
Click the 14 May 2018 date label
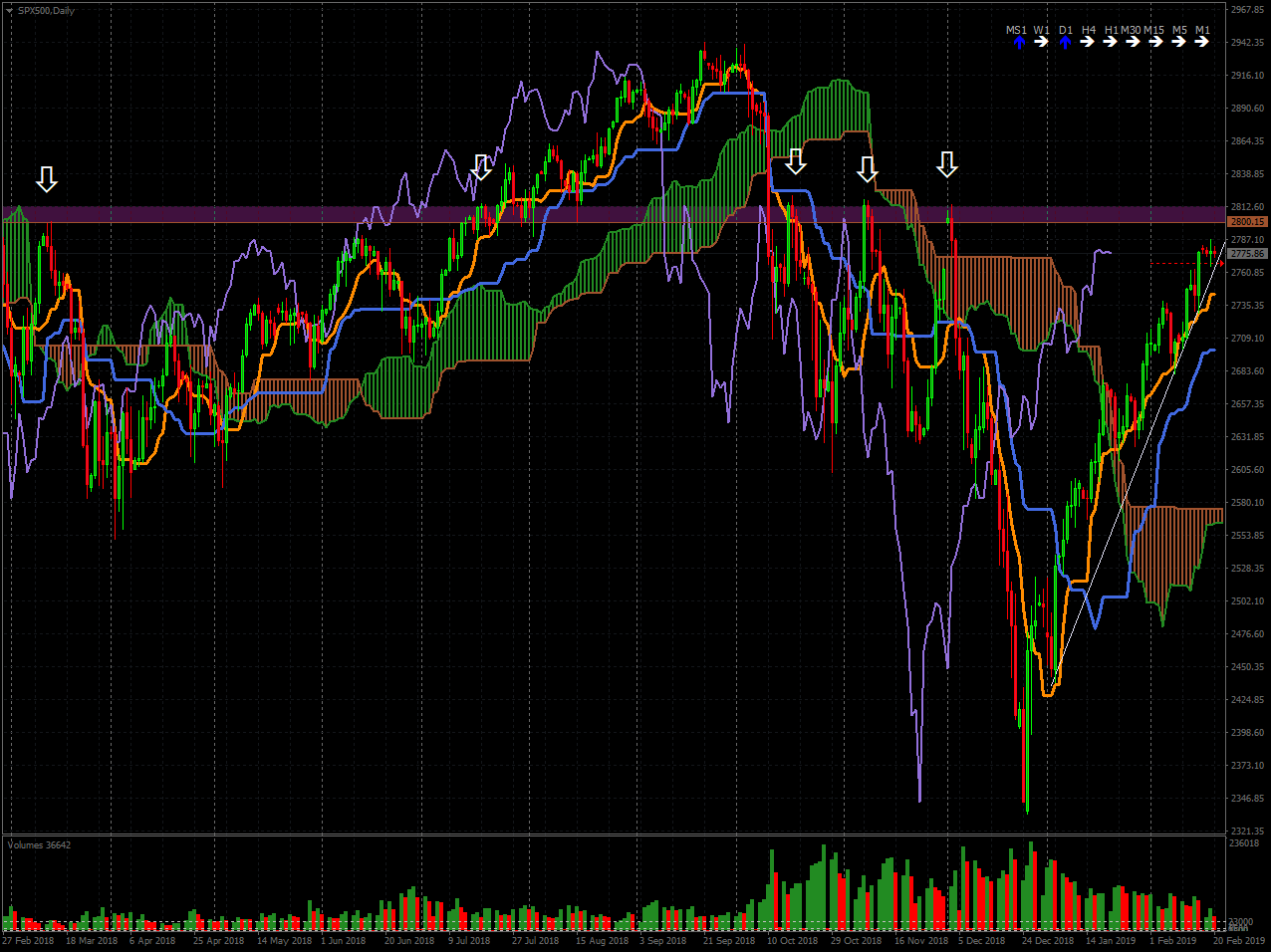(284, 941)
